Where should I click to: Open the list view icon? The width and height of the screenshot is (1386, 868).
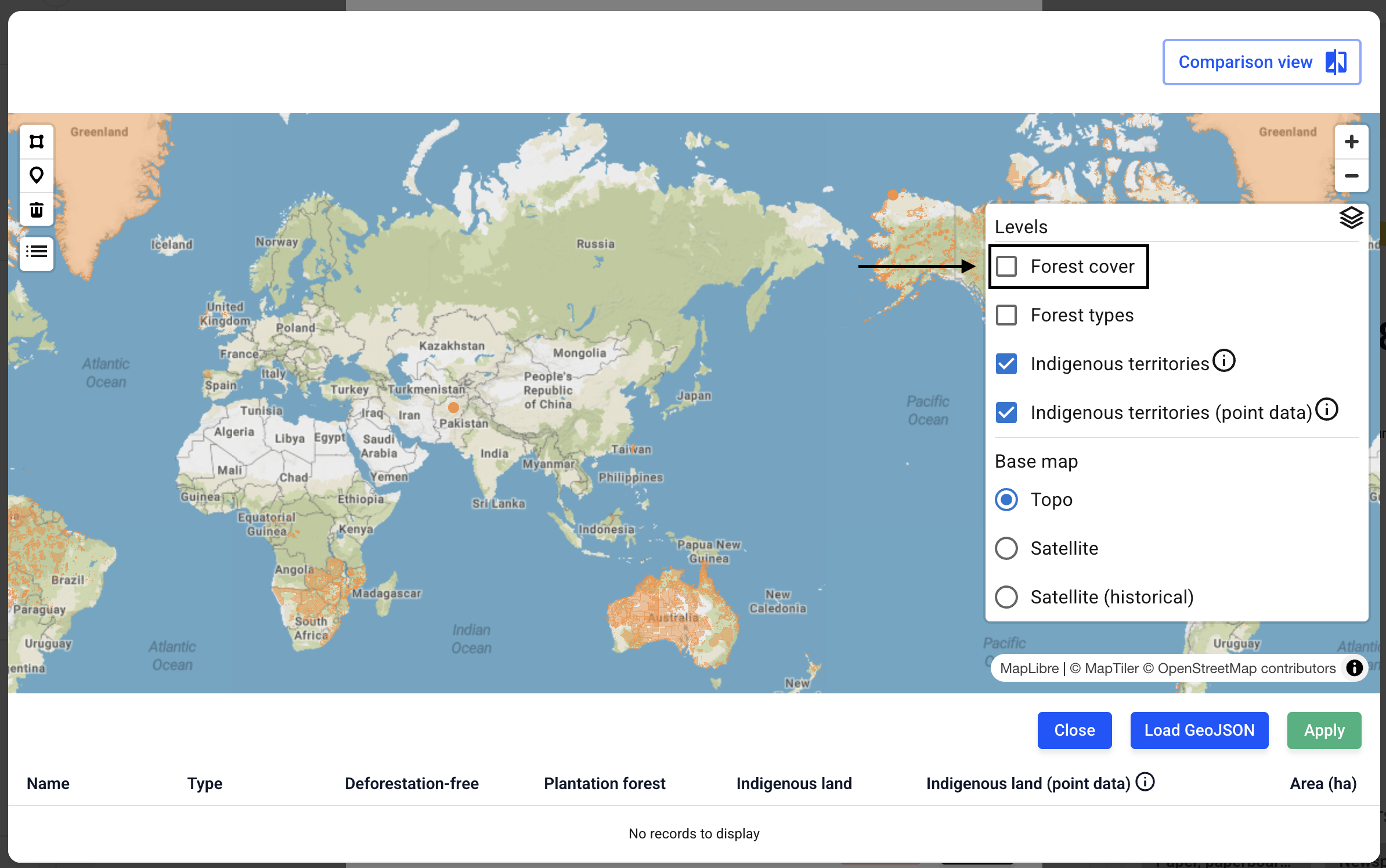click(37, 252)
